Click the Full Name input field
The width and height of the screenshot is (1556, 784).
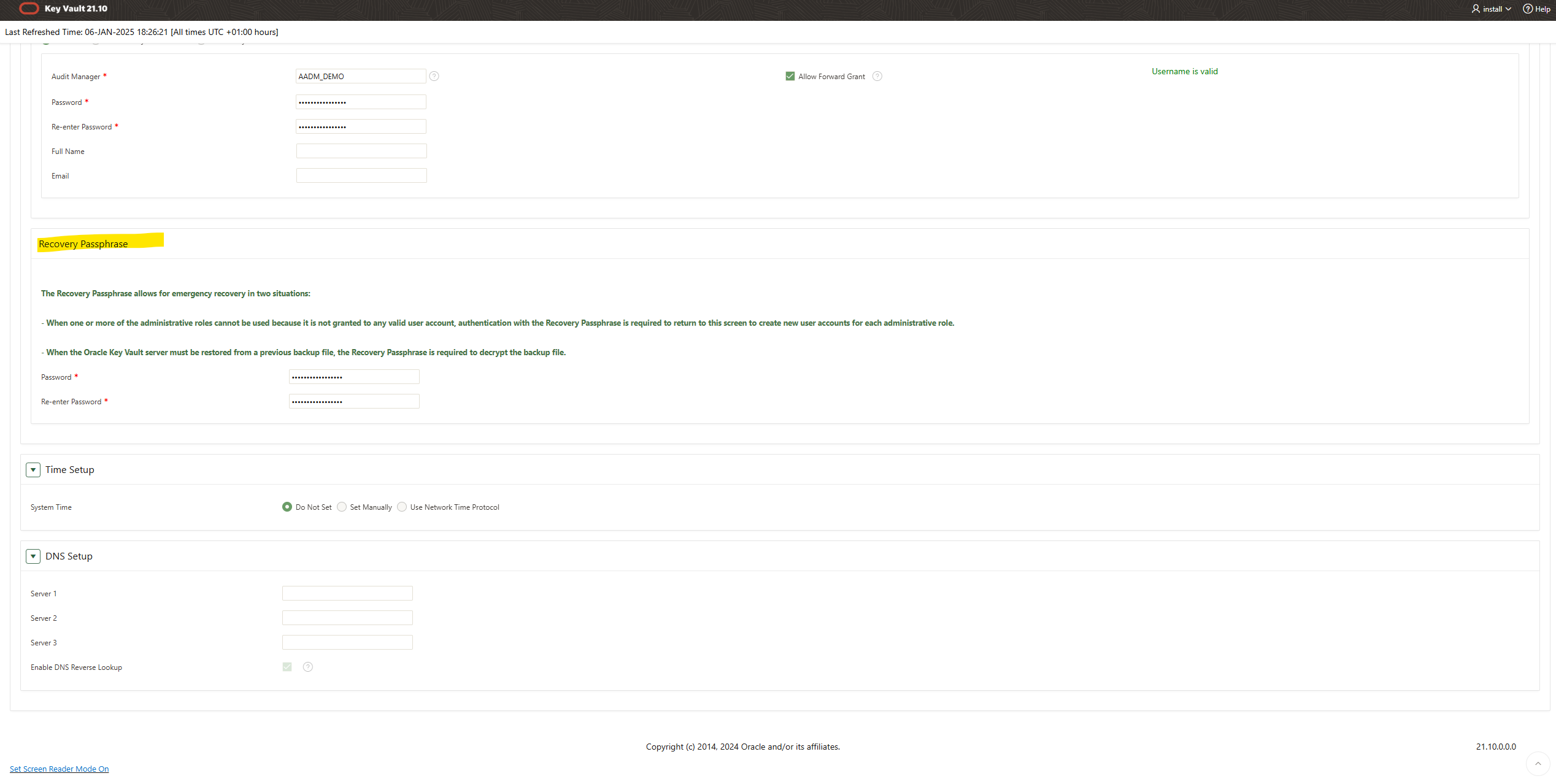[361, 151]
